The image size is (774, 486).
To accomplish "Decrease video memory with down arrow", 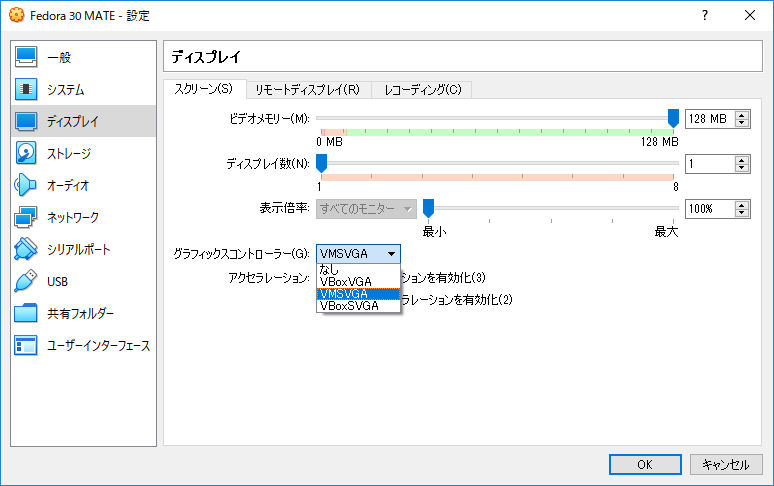I will pos(741,122).
